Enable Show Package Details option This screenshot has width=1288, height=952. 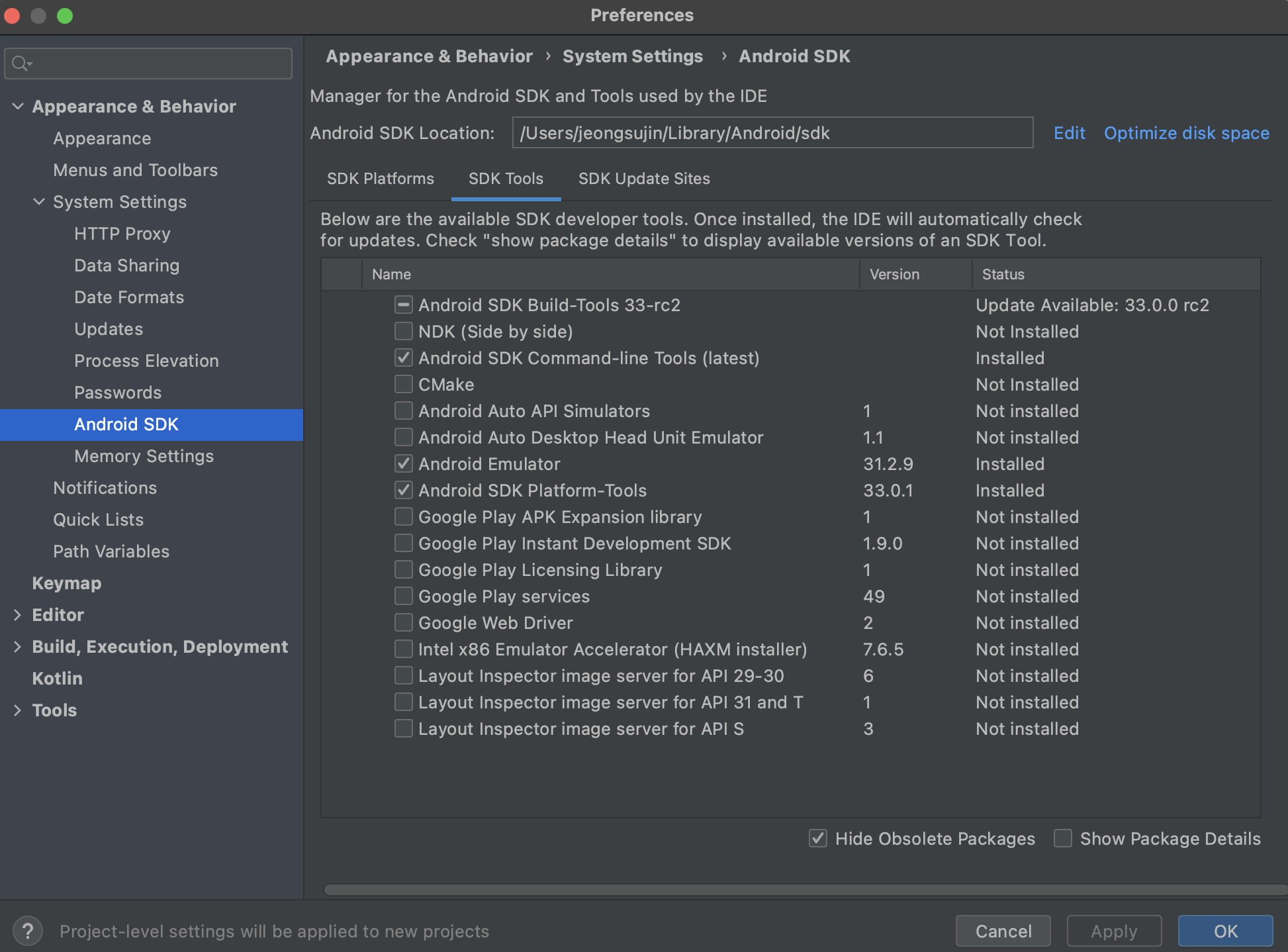(1063, 838)
